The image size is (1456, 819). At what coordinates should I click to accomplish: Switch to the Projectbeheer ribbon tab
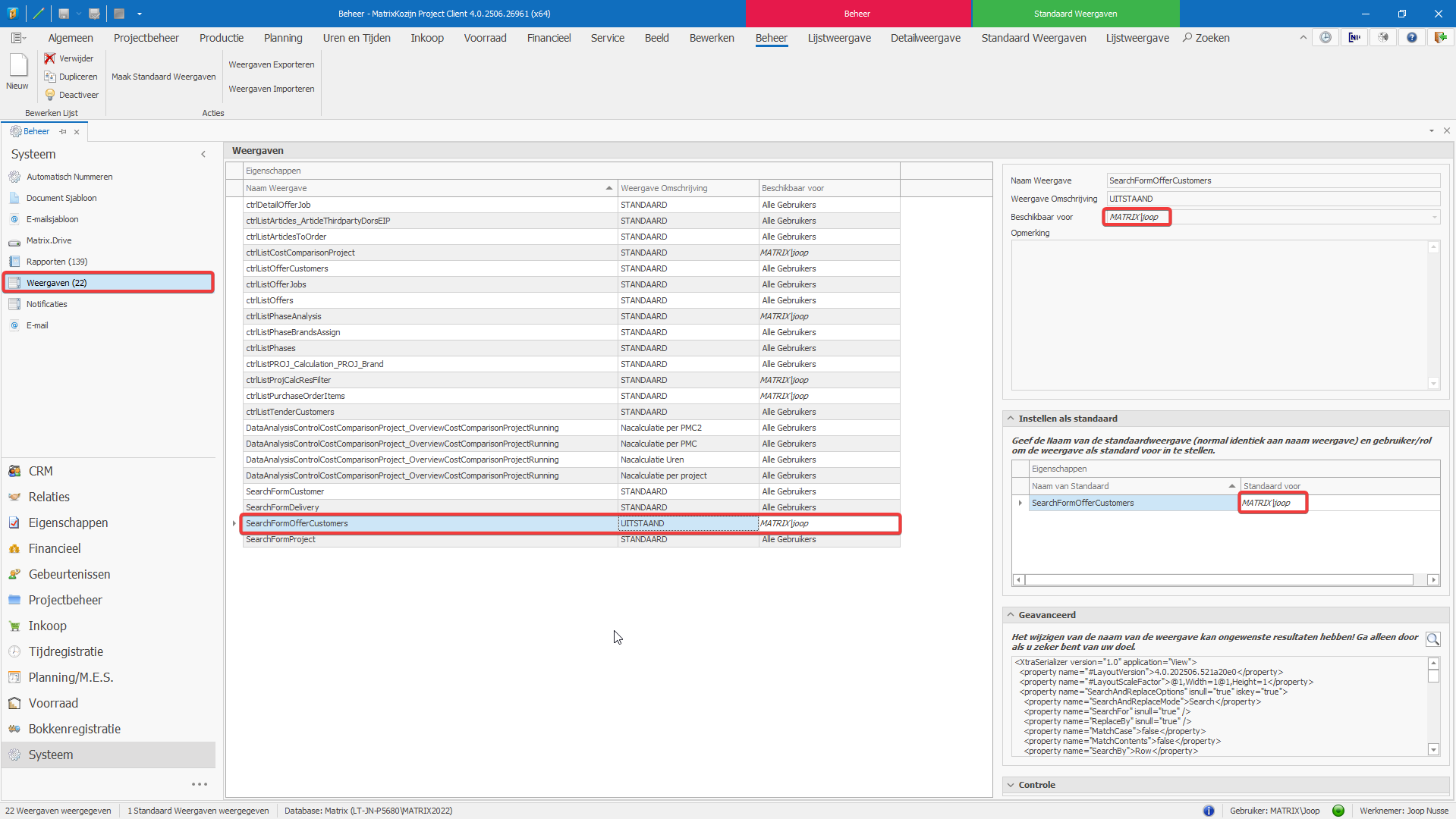146,38
